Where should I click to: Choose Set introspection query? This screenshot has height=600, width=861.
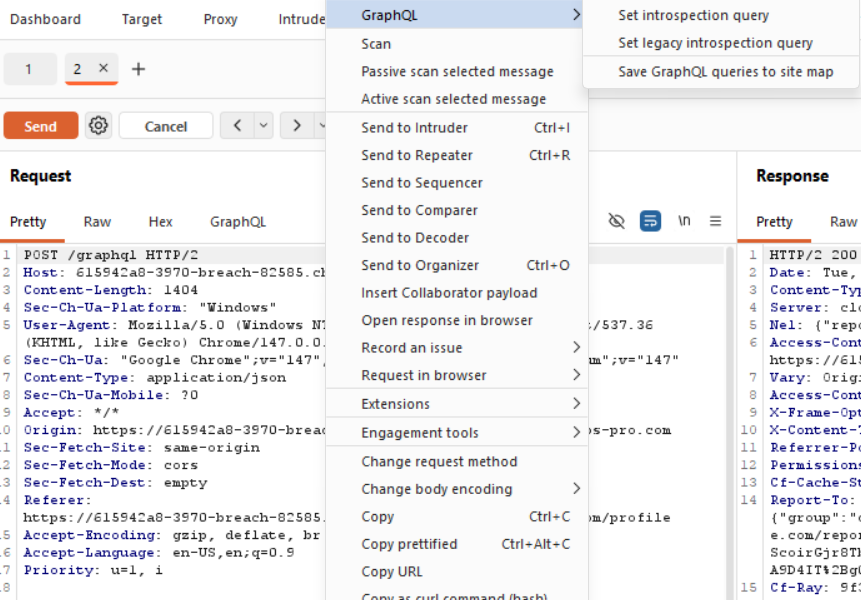[721, 15]
